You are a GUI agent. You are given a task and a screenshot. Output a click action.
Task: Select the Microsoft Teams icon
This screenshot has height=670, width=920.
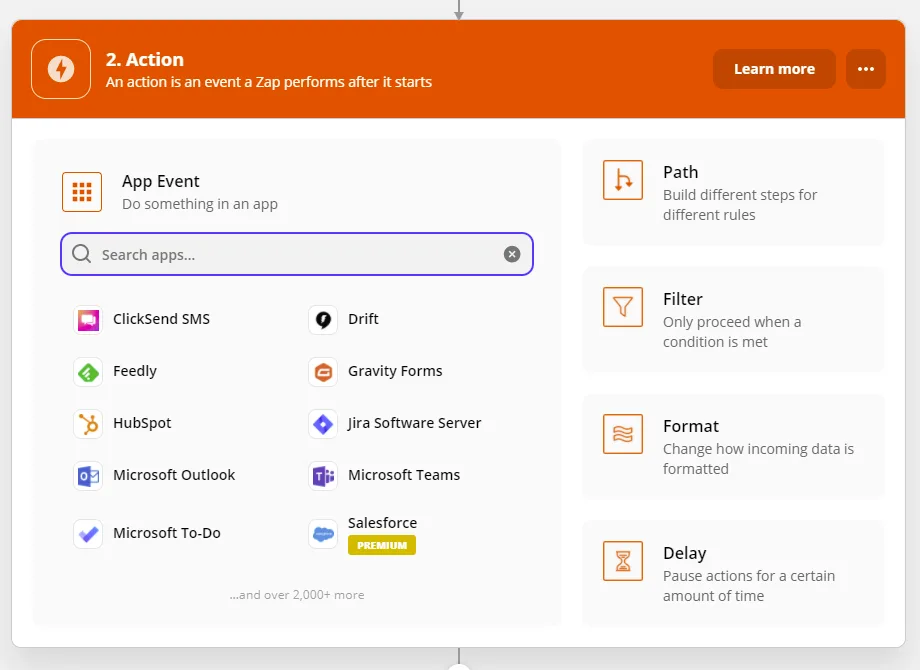[323, 476]
